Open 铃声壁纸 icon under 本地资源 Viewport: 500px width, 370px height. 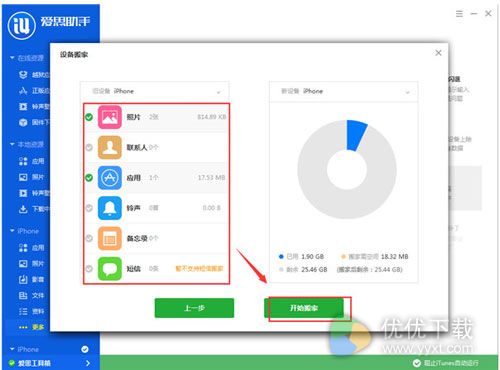pos(23,193)
